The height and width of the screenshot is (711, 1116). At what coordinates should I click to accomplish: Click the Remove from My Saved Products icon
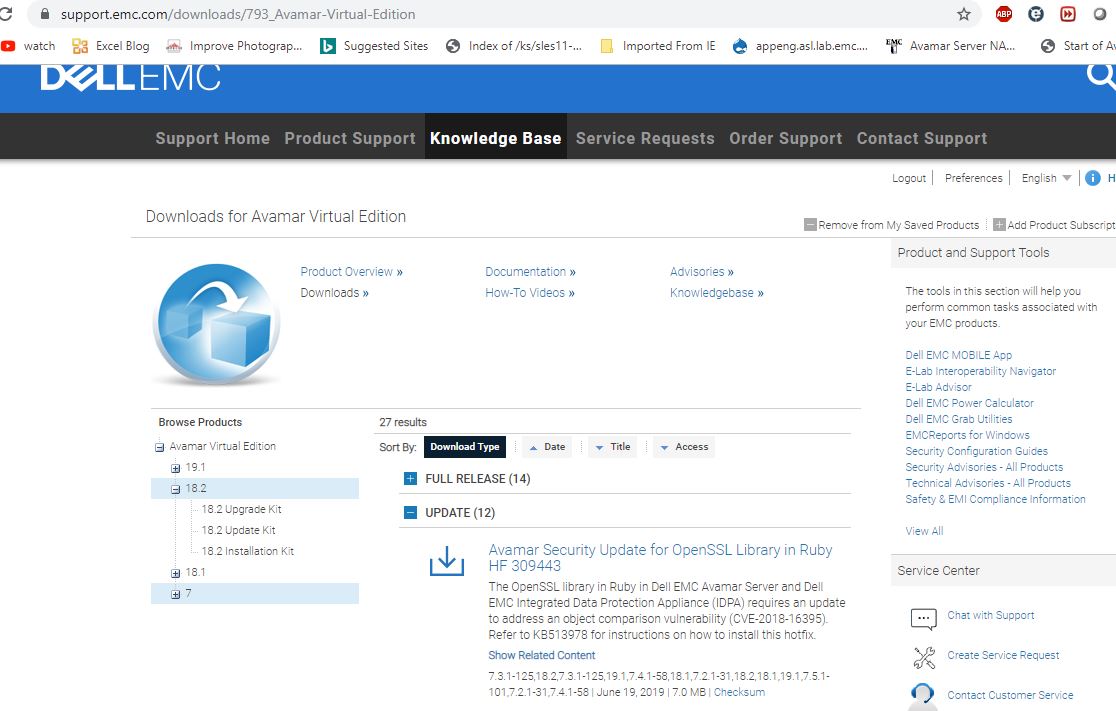point(810,224)
